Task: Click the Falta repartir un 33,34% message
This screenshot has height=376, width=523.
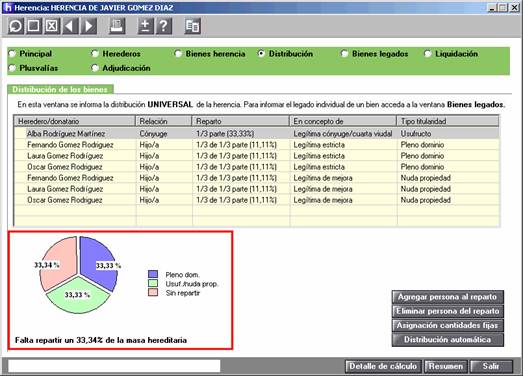Action: tap(101, 340)
